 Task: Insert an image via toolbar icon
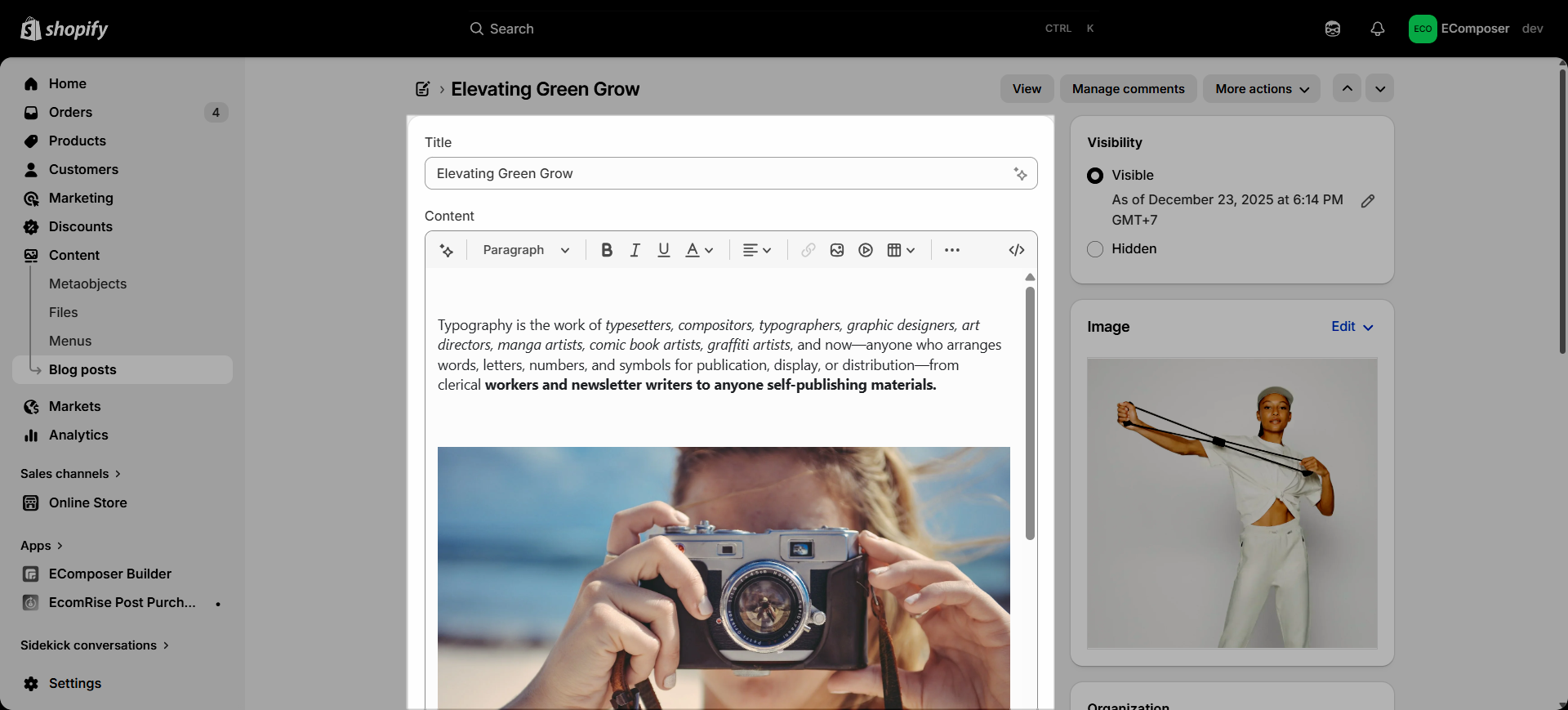(837, 250)
